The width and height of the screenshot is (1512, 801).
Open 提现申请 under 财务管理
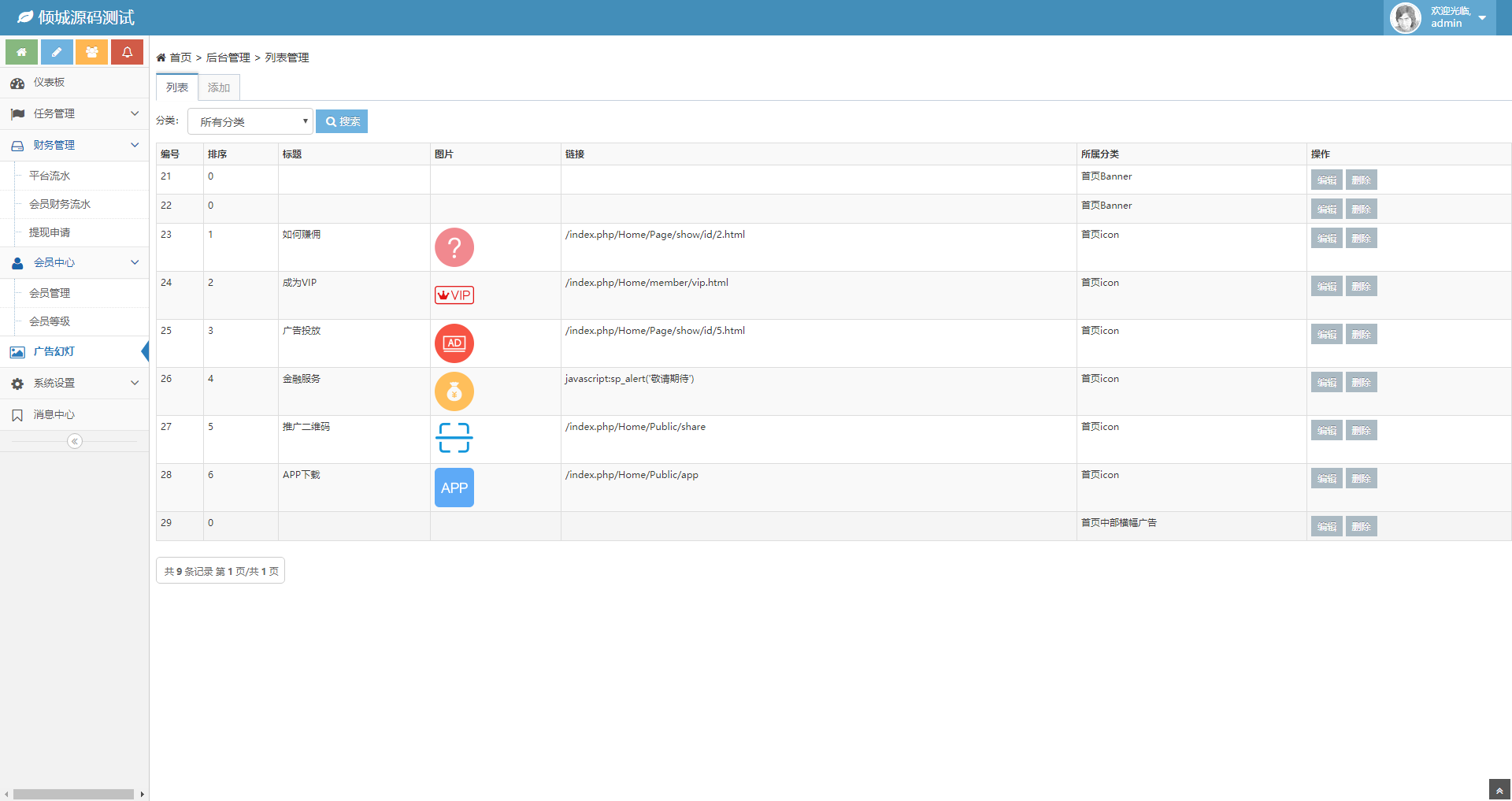coord(50,232)
